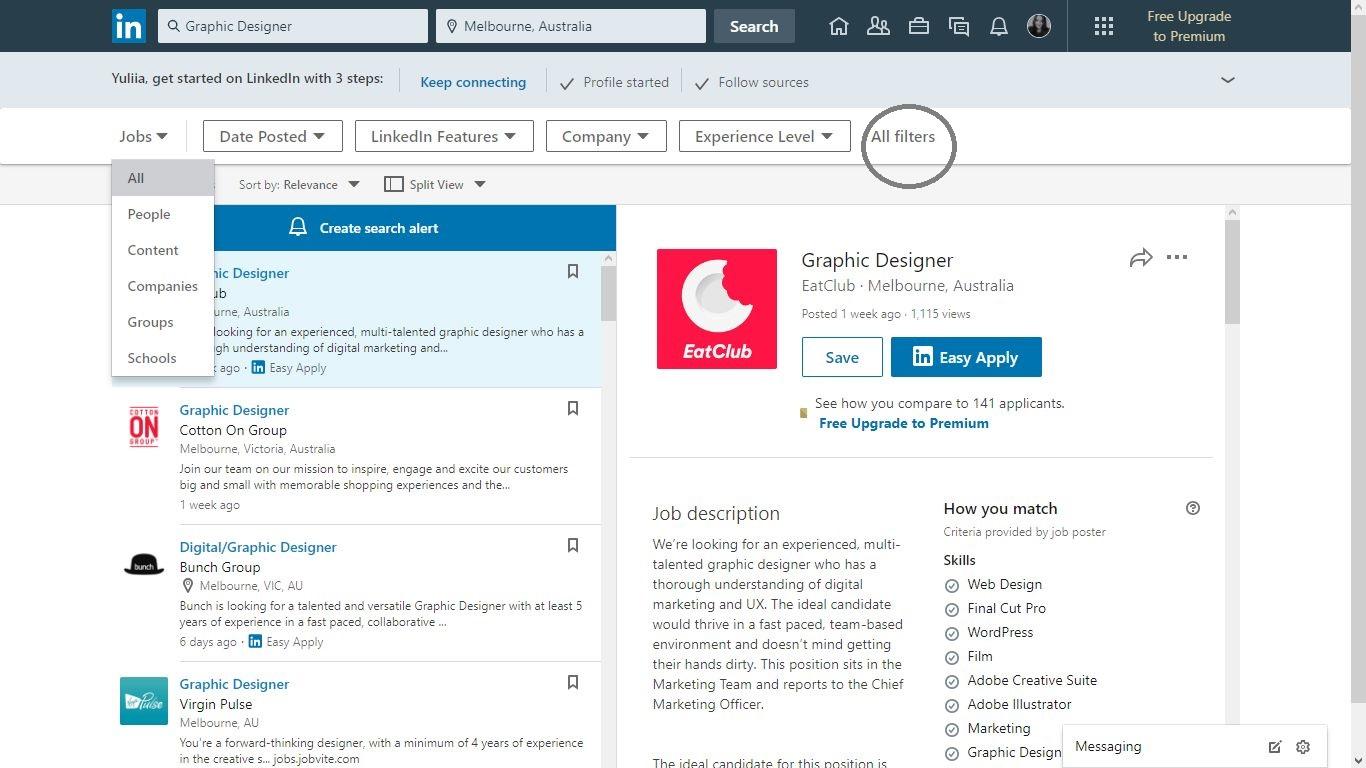Open the Sort by Relevance dropdown
1366x768 pixels.
click(x=299, y=184)
